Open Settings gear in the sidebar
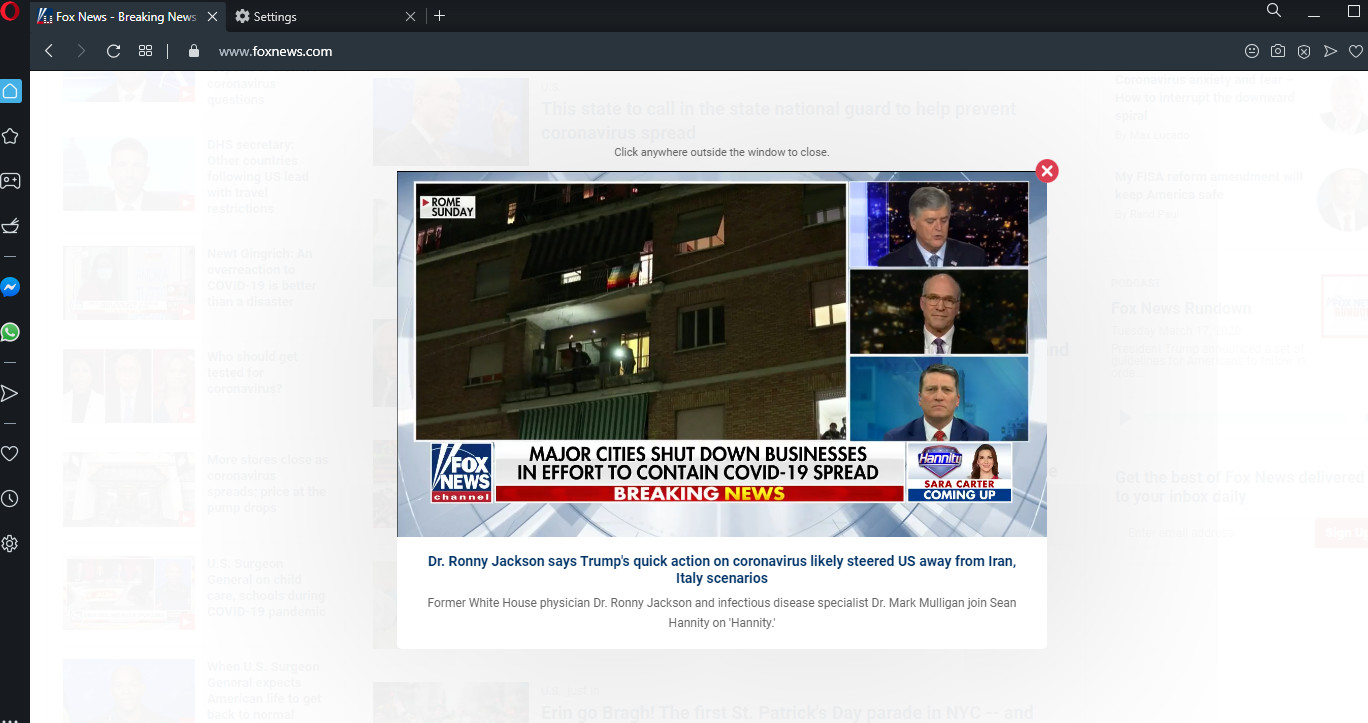Viewport: 1368px width, 723px height. (x=10, y=543)
